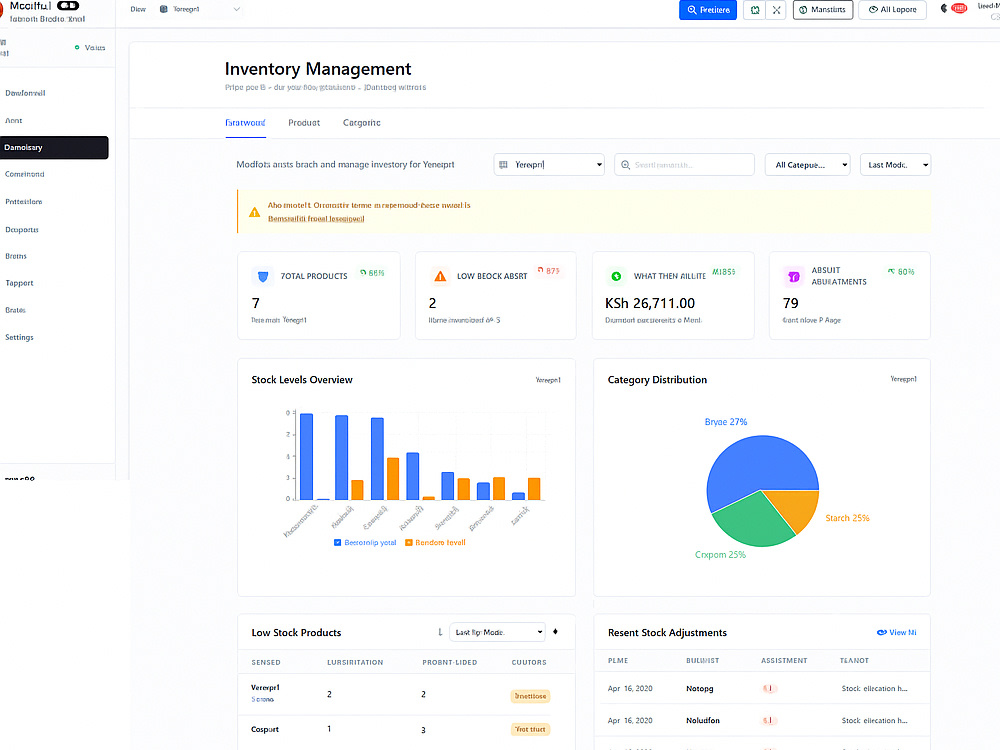The image size is (1000, 750).
Task: Click the sort icon left of Low Stock dropdown
Action: pyautogui.click(x=440, y=632)
